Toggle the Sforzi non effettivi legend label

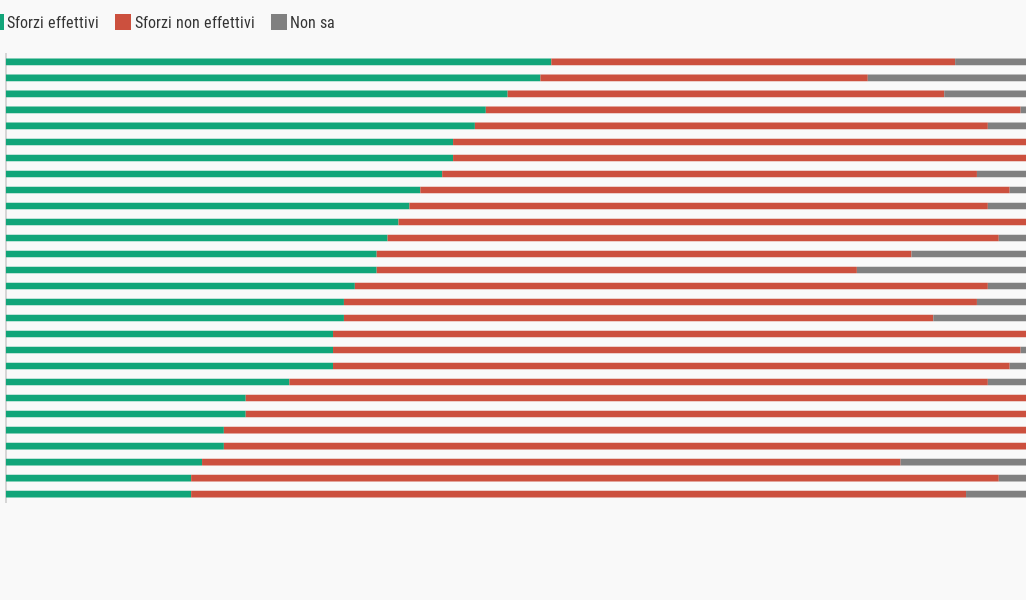click(195, 22)
